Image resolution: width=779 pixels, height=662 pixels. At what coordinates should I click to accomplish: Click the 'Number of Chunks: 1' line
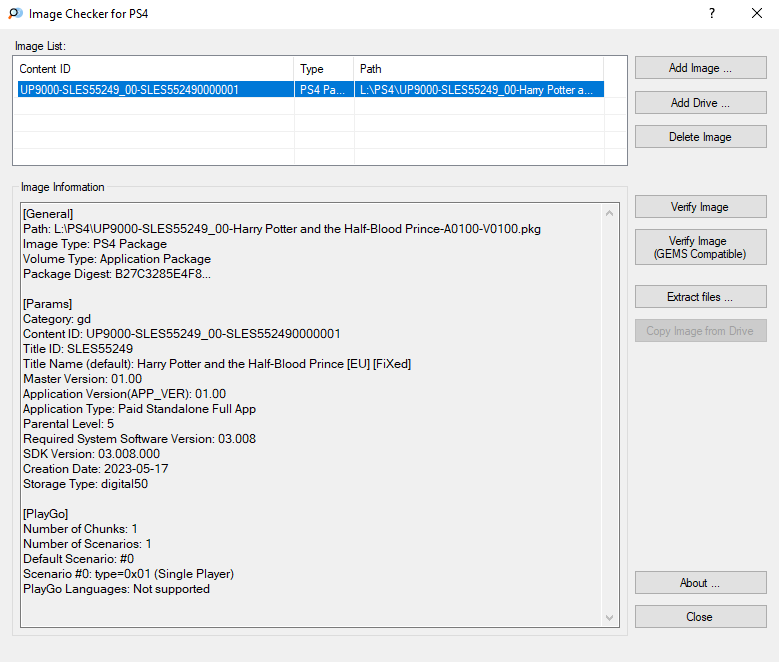(80, 529)
